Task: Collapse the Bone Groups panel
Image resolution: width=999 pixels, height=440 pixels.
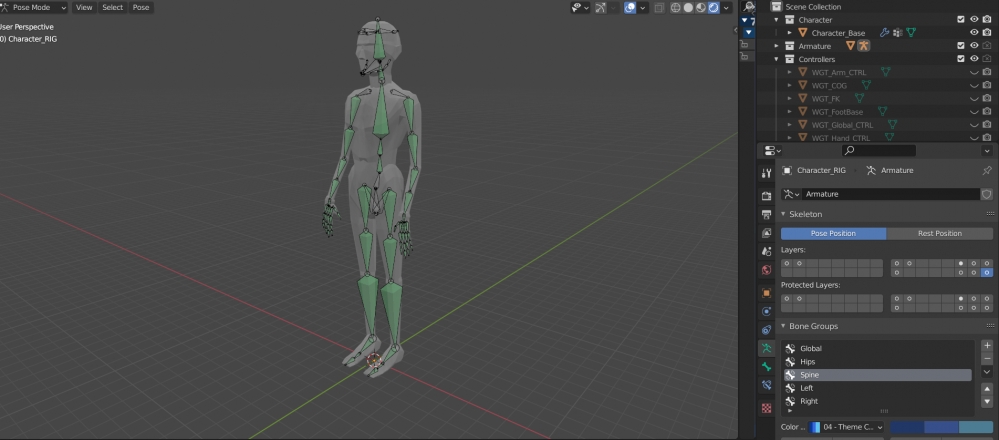Action: click(x=784, y=326)
